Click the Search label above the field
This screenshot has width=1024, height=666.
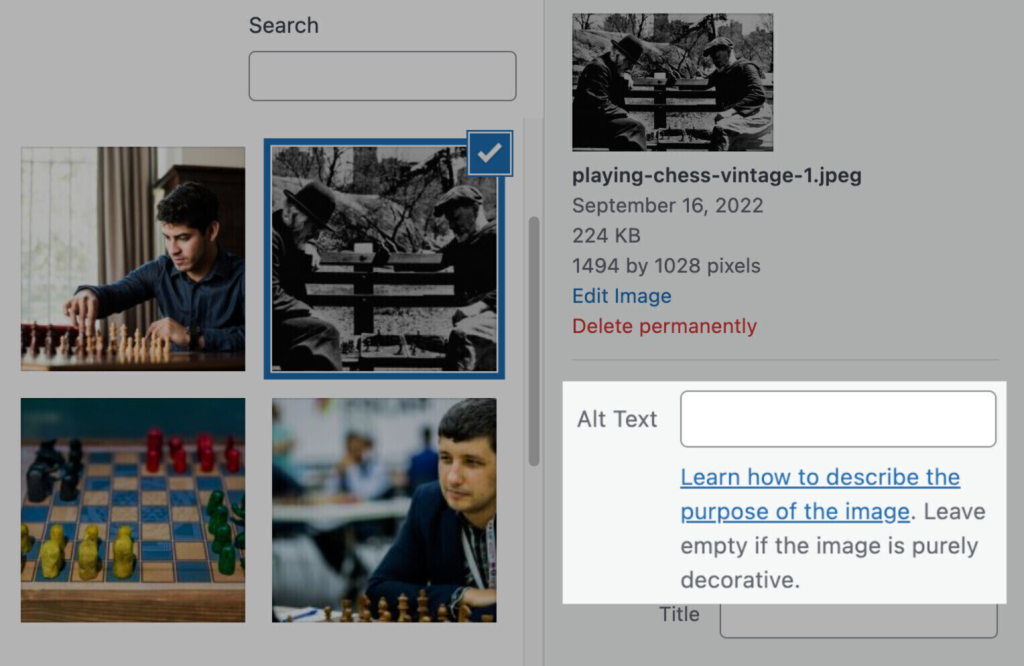coord(283,26)
